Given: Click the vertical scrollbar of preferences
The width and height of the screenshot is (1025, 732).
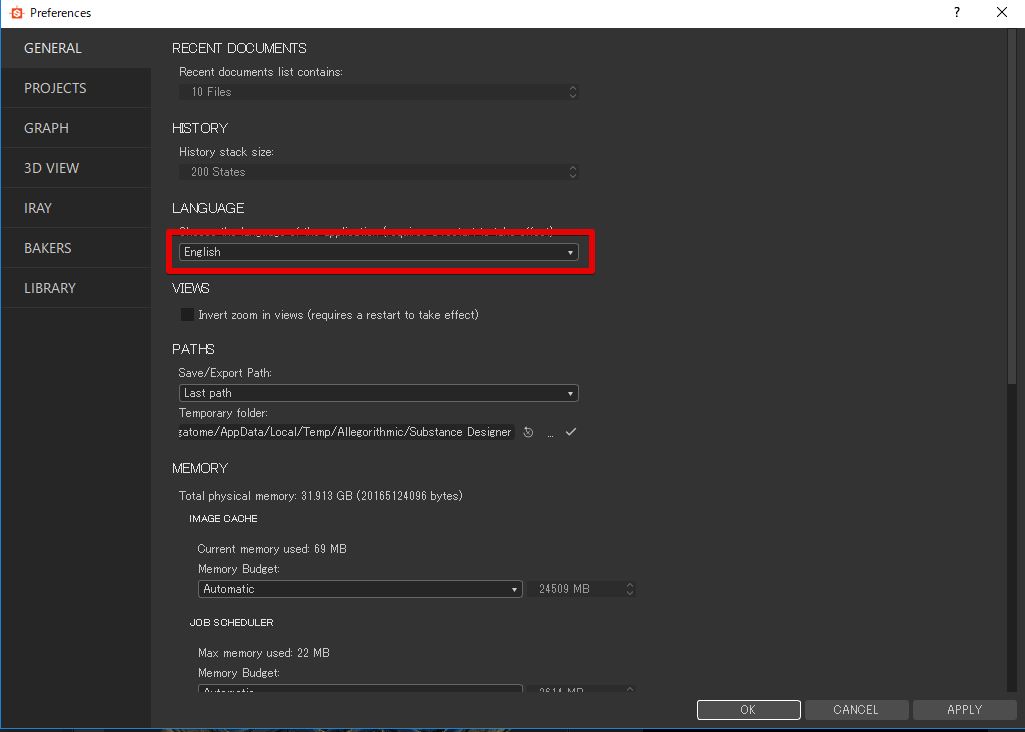Looking at the screenshot, I should click(x=1013, y=206).
